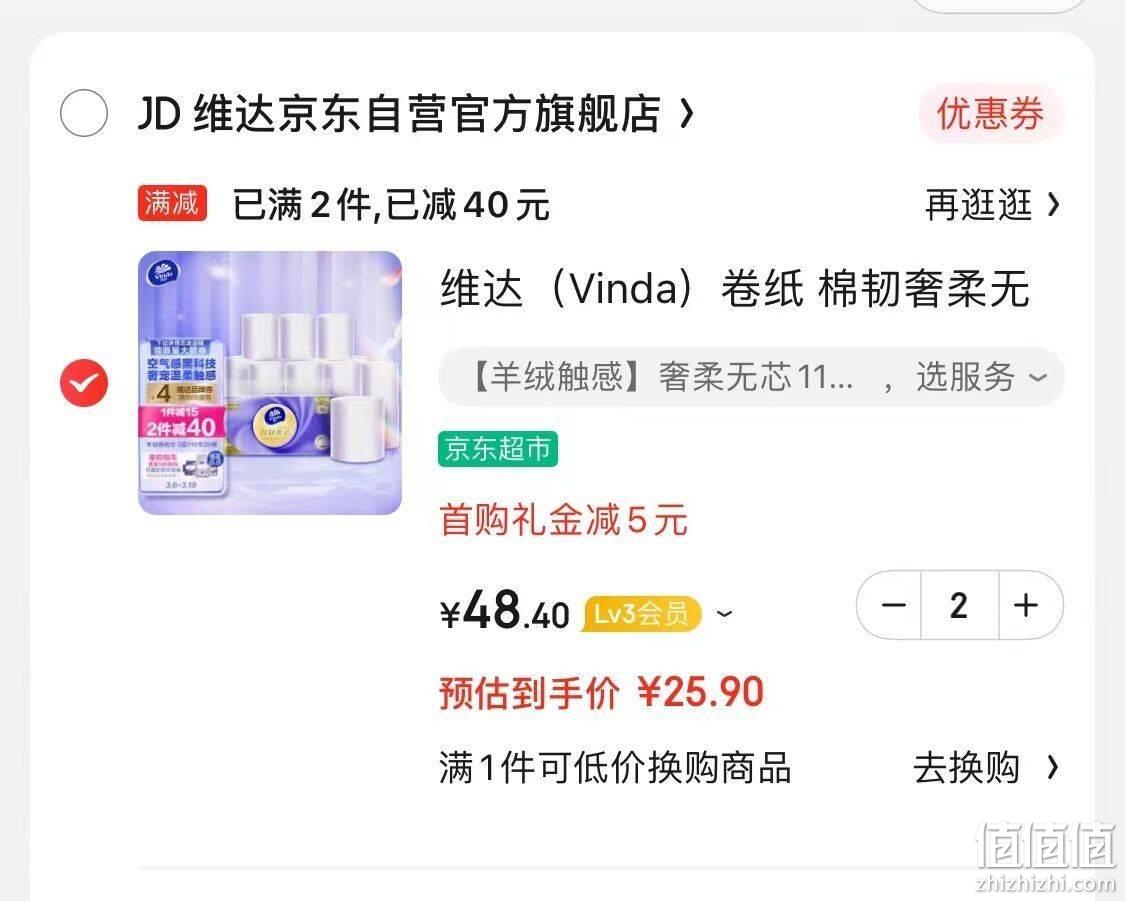1125x901 pixels.
Task: Open the store page via the arrow after 旗舰店
Action: 687,113
